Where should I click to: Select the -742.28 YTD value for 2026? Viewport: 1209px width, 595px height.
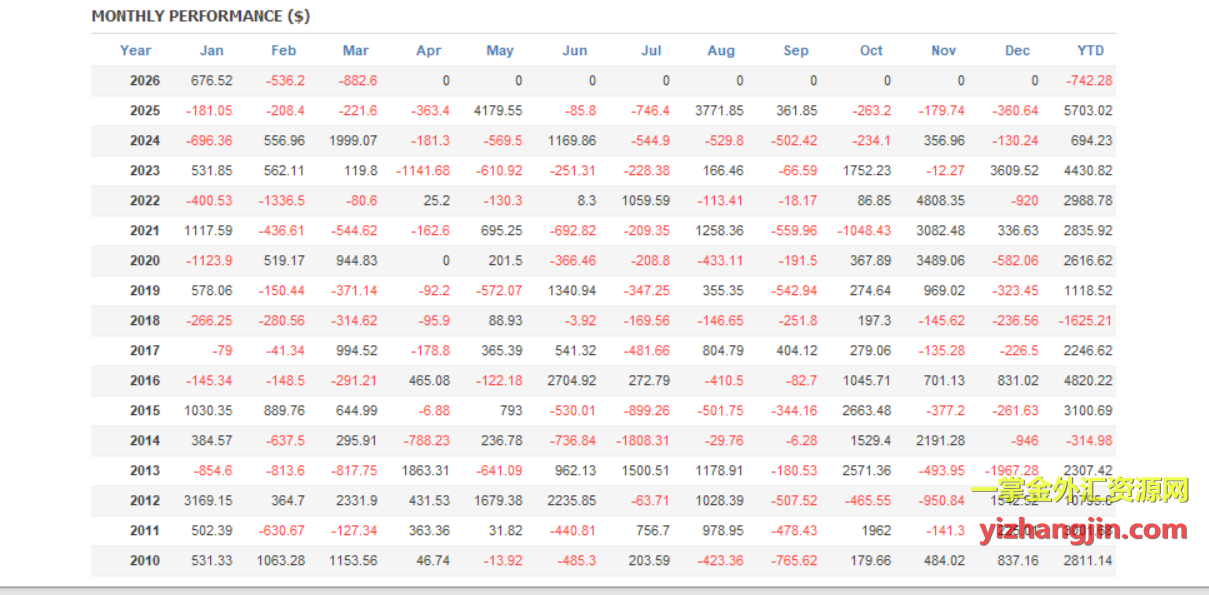point(1089,81)
